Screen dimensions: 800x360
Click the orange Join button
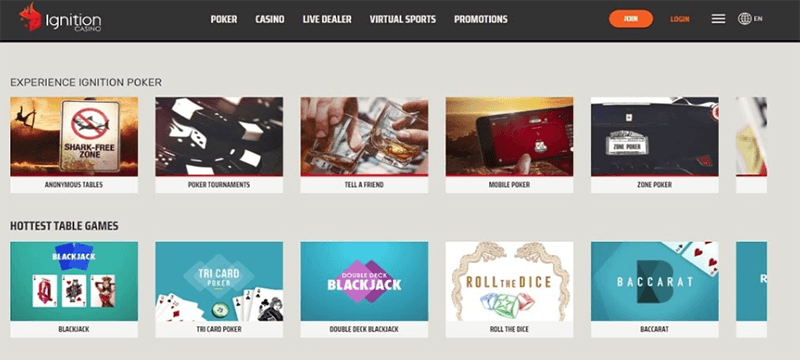[x=631, y=19]
